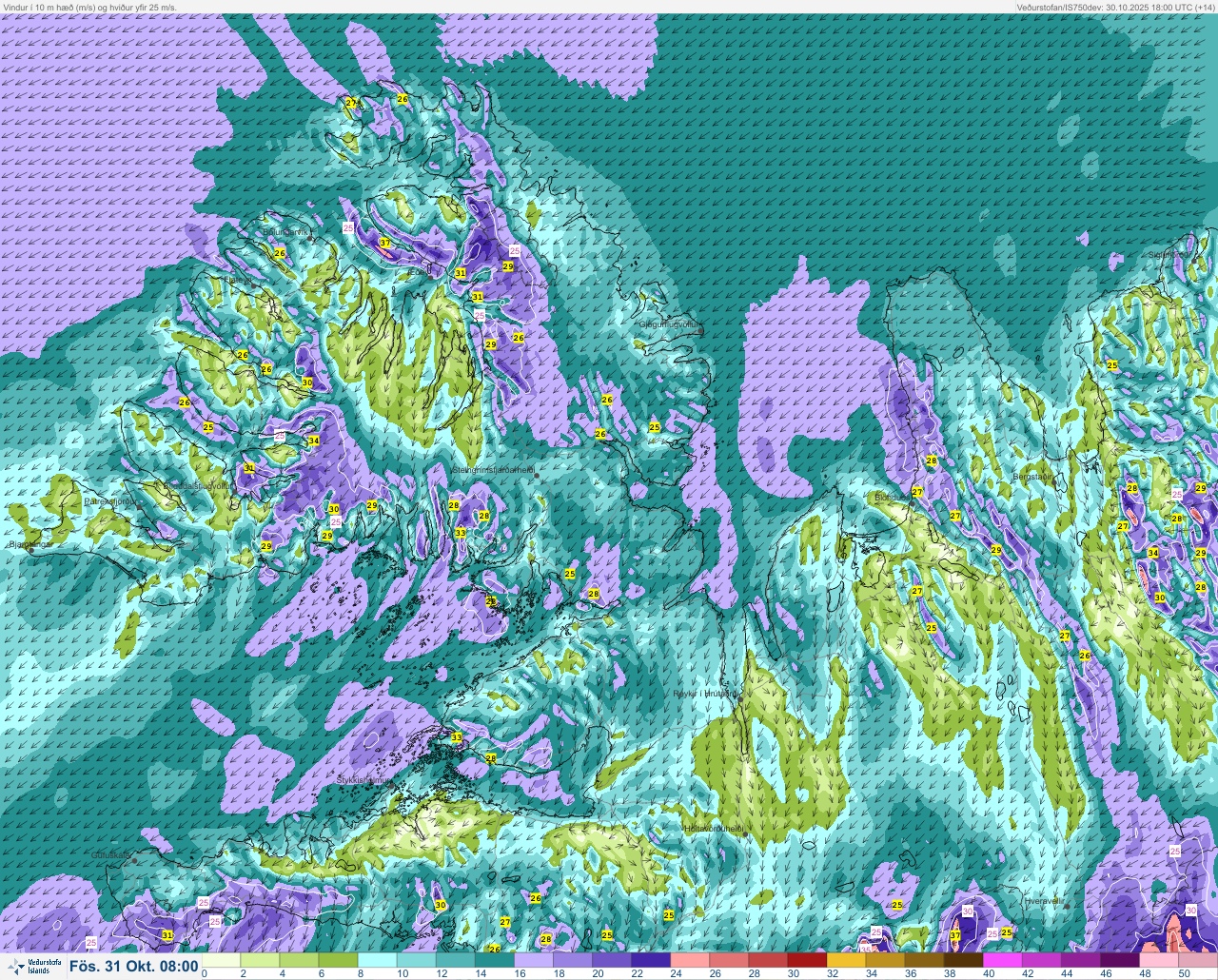Pick the 40–42 m/s magenta legend swatch
This screenshot has height=980, width=1218.
point(1002,960)
